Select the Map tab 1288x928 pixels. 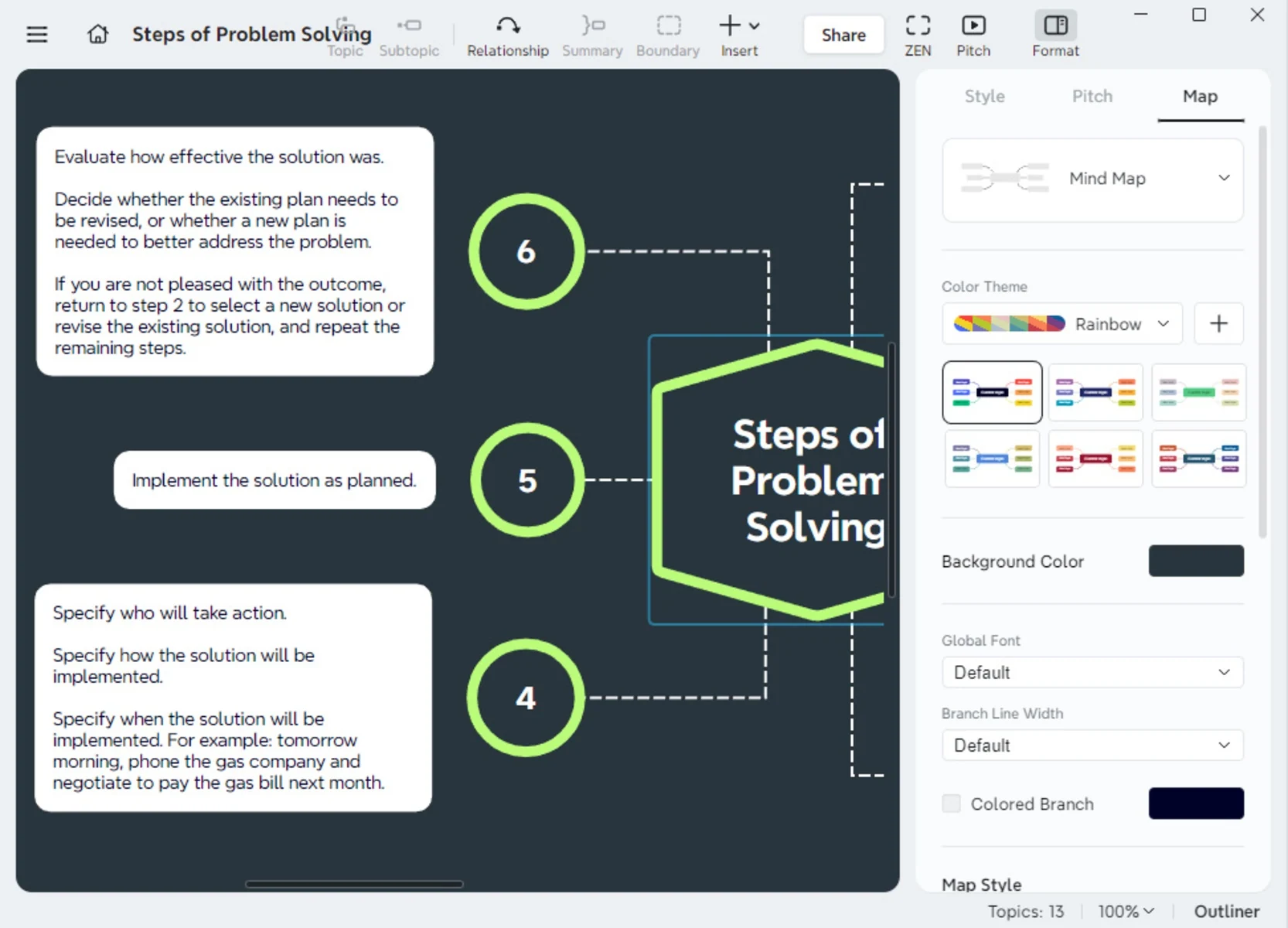point(1200,97)
